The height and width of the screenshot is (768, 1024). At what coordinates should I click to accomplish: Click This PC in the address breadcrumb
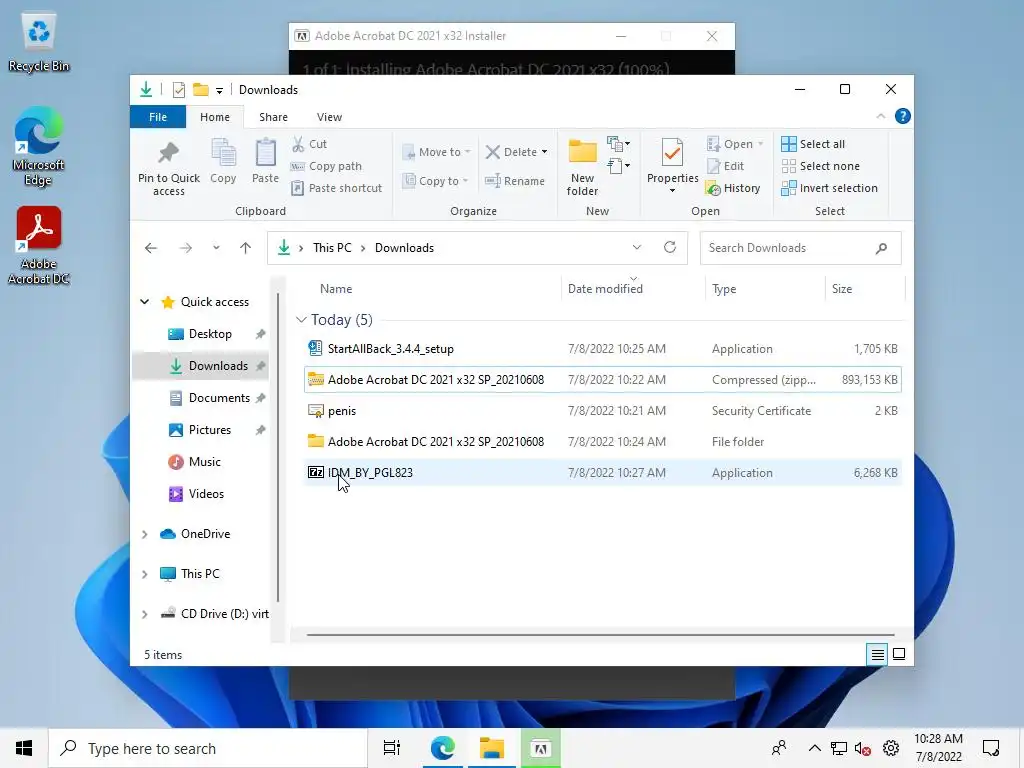tap(332, 248)
